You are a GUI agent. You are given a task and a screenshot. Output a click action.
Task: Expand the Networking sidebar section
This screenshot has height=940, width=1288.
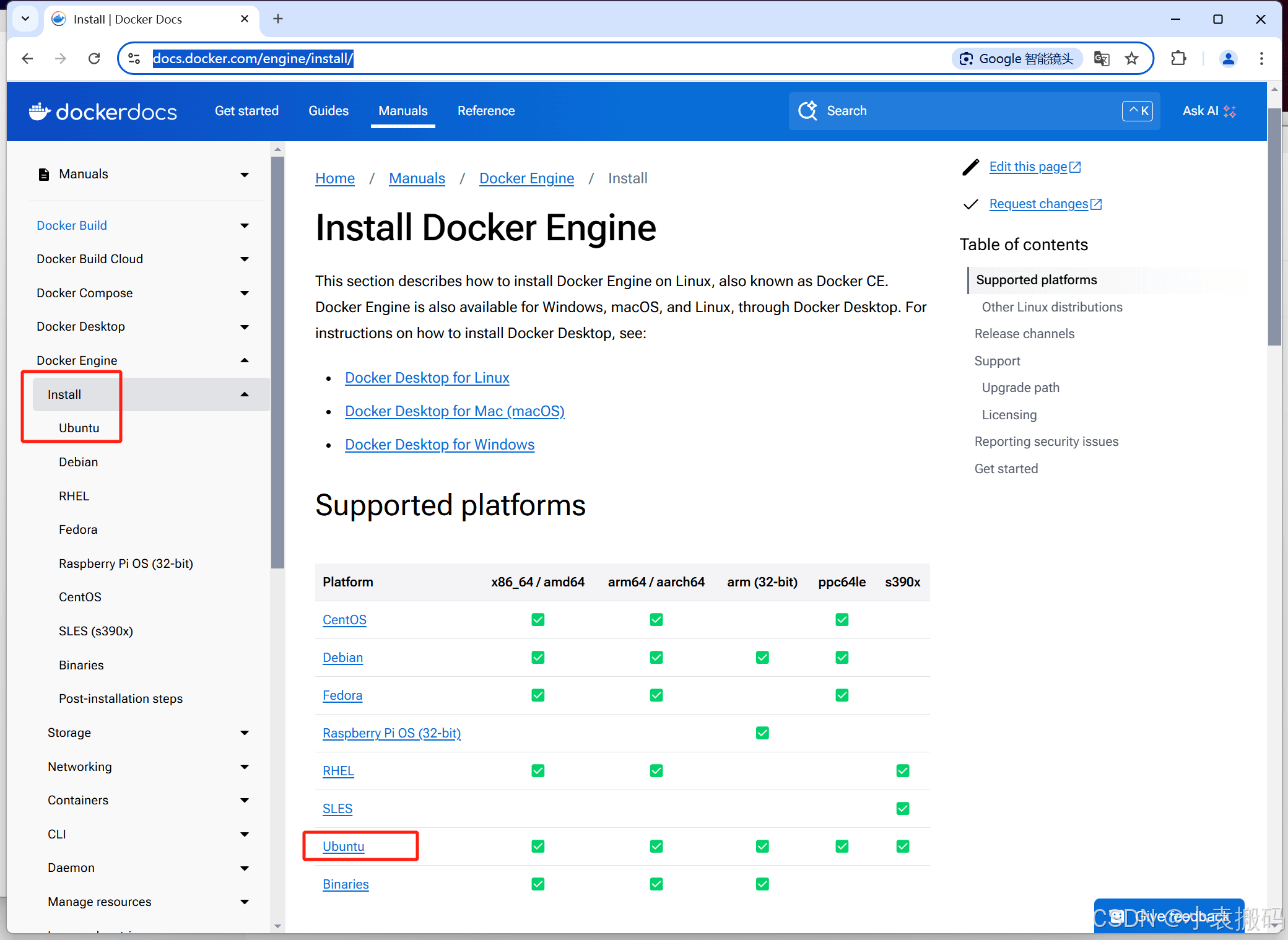tap(245, 767)
